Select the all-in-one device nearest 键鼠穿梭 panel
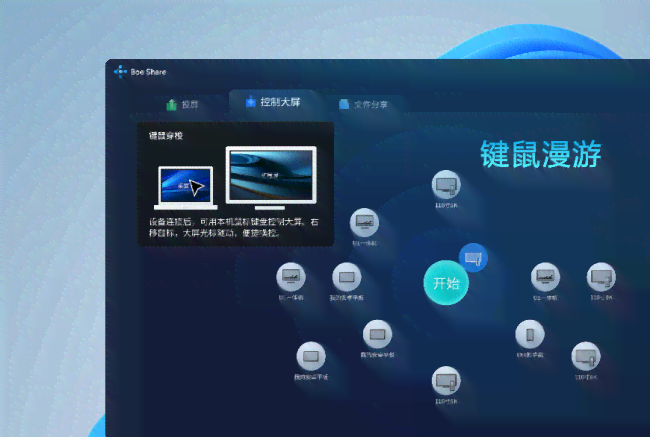This screenshot has width=650, height=437. click(364, 223)
